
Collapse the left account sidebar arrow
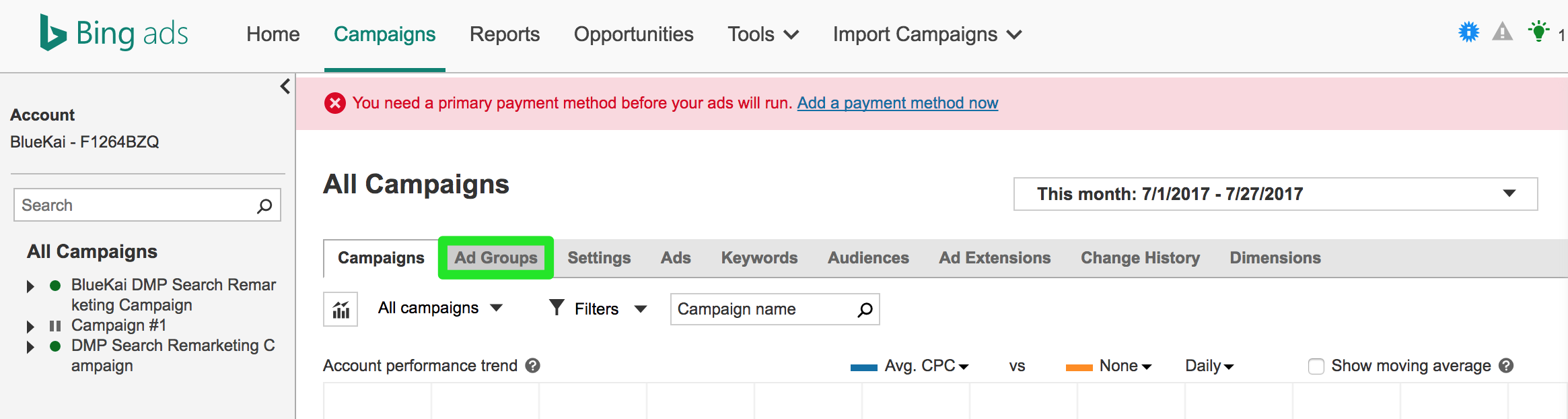tap(285, 87)
